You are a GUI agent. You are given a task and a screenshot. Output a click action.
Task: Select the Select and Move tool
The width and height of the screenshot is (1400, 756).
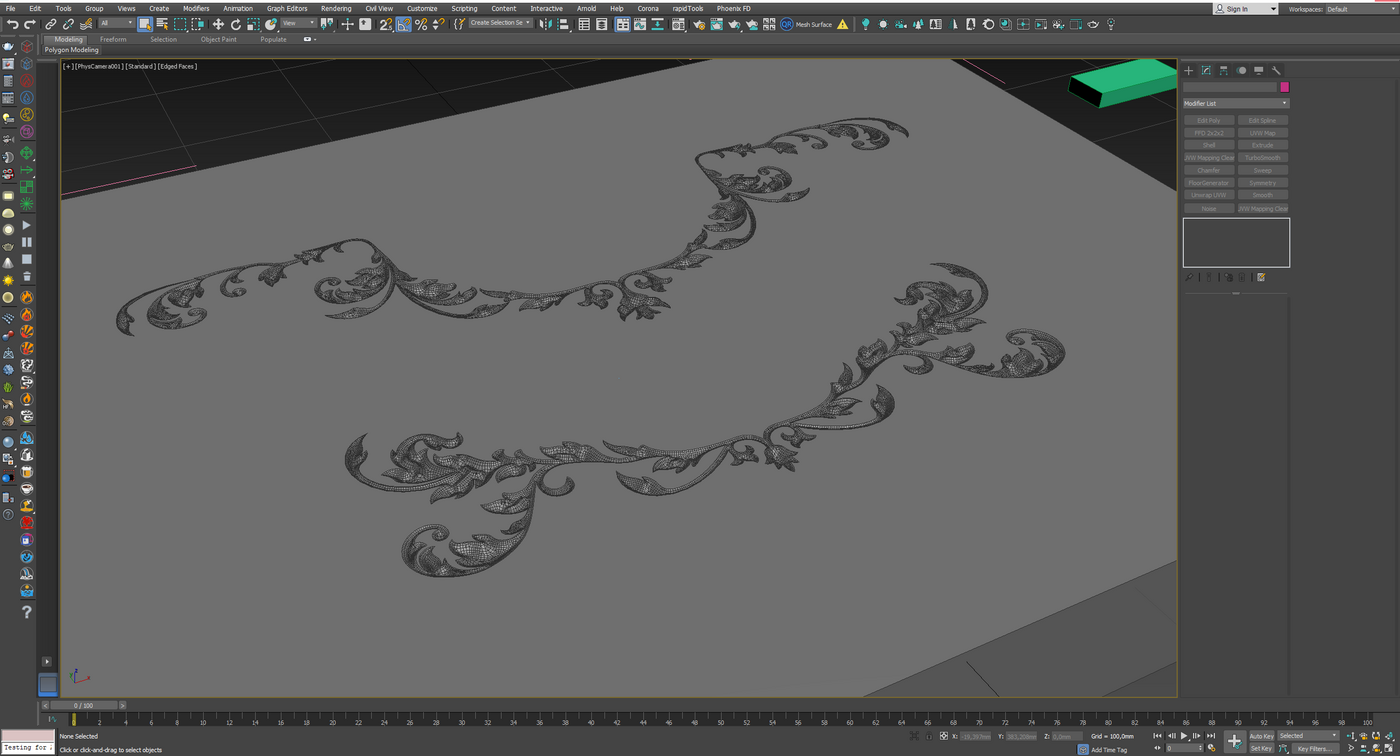coord(217,24)
